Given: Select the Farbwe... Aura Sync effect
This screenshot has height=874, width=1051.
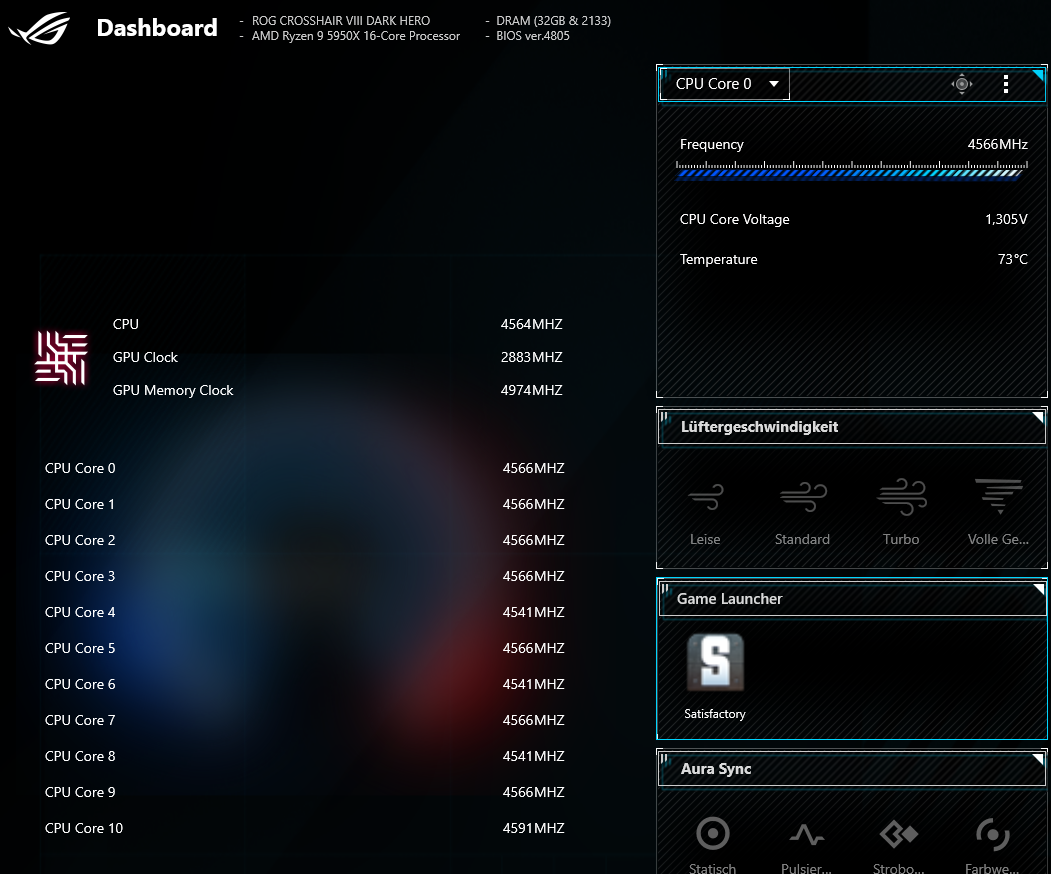Looking at the screenshot, I should [992, 845].
